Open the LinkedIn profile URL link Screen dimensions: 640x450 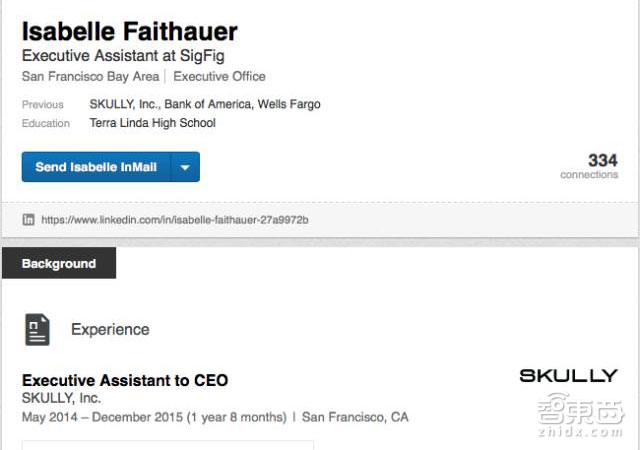coord(175,219)
